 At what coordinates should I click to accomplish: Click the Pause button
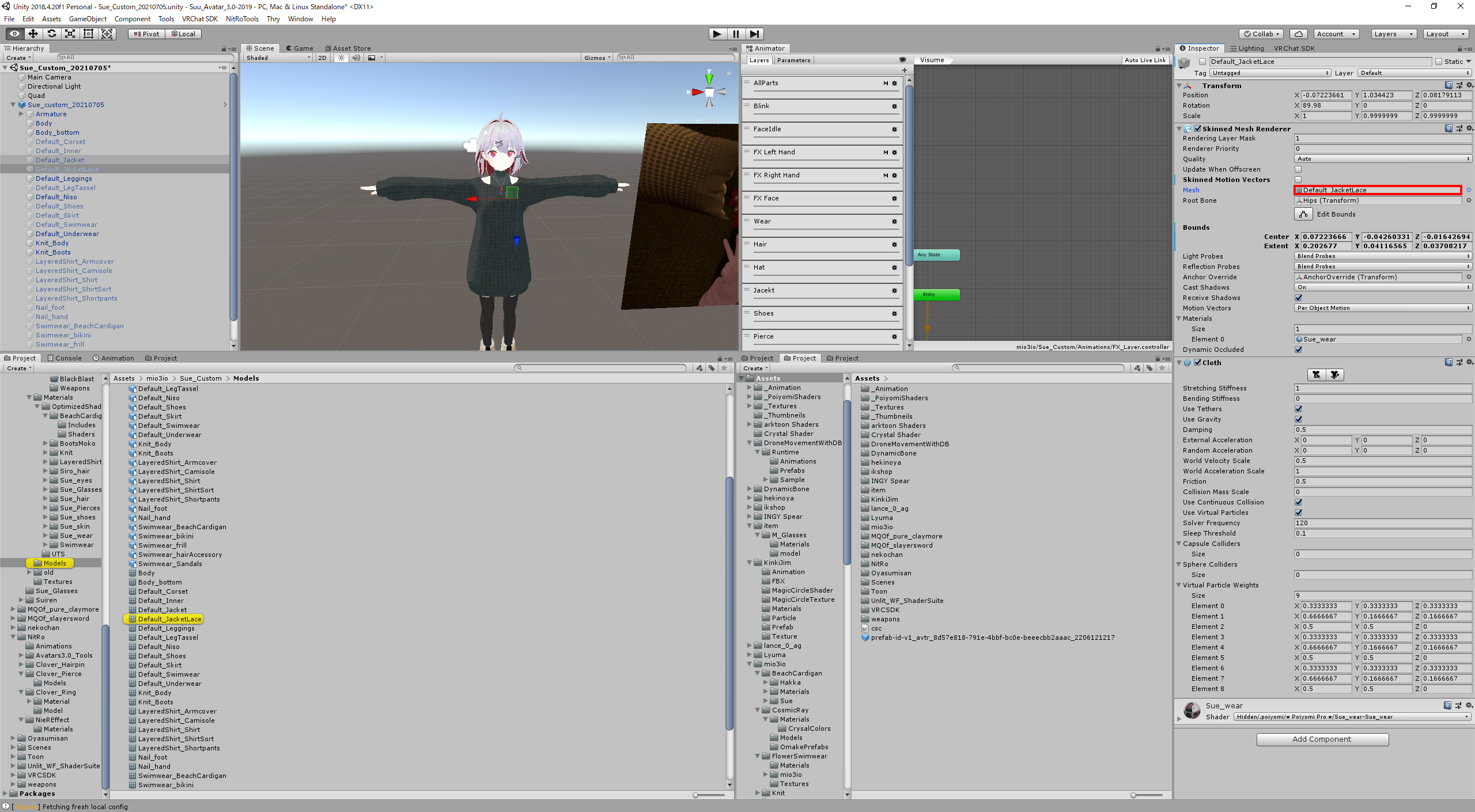pyautogui.click(x=736, y=33)
